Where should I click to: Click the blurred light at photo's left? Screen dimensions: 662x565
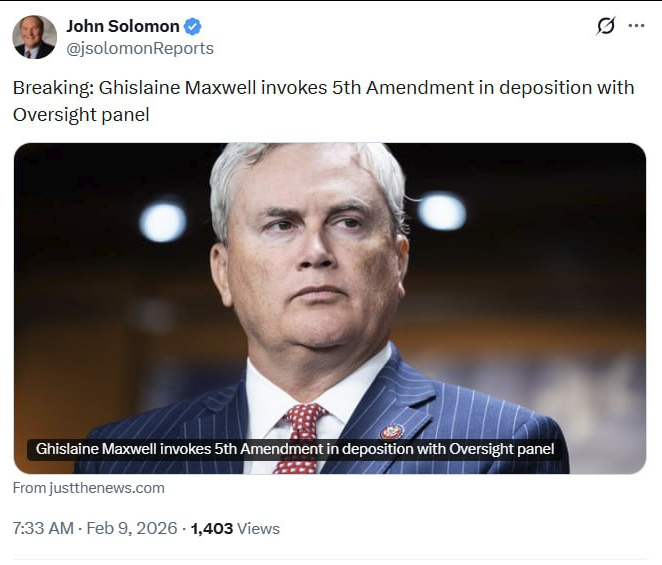point(162,221)
